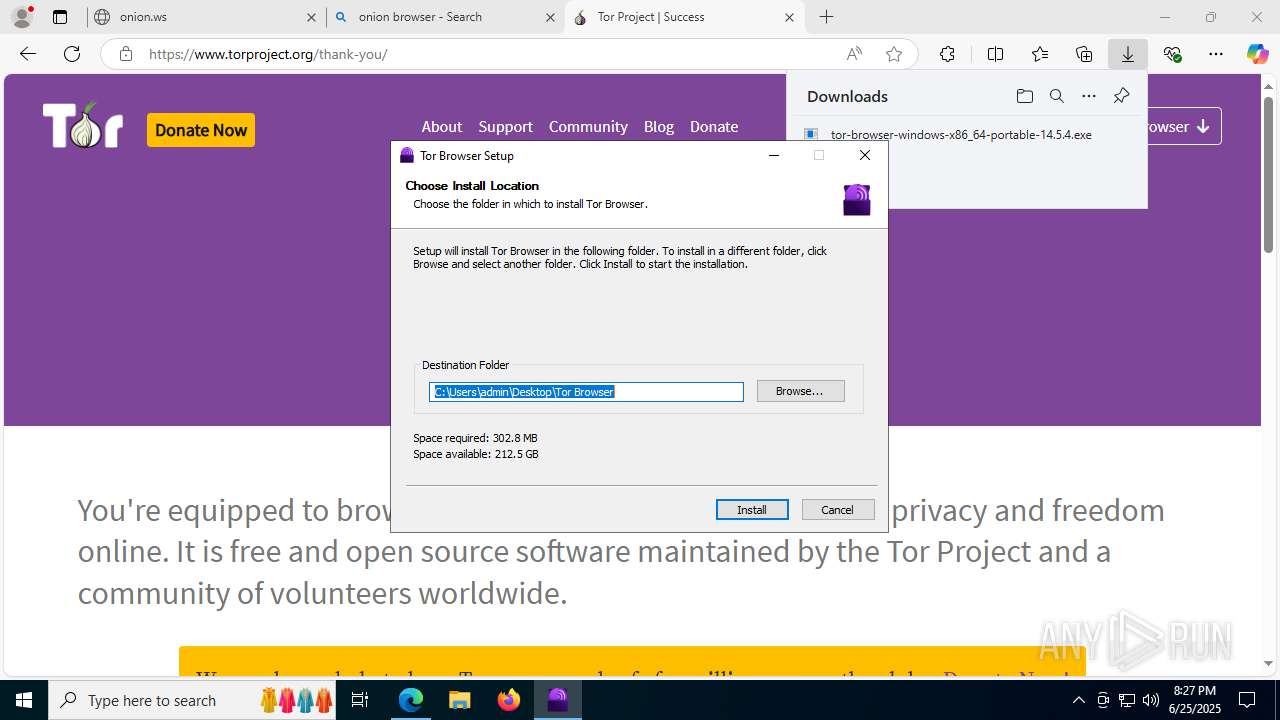This screenshot has height=720, width=1280.
Task: Open Task View on taskbar
Action: pos(361,700)
